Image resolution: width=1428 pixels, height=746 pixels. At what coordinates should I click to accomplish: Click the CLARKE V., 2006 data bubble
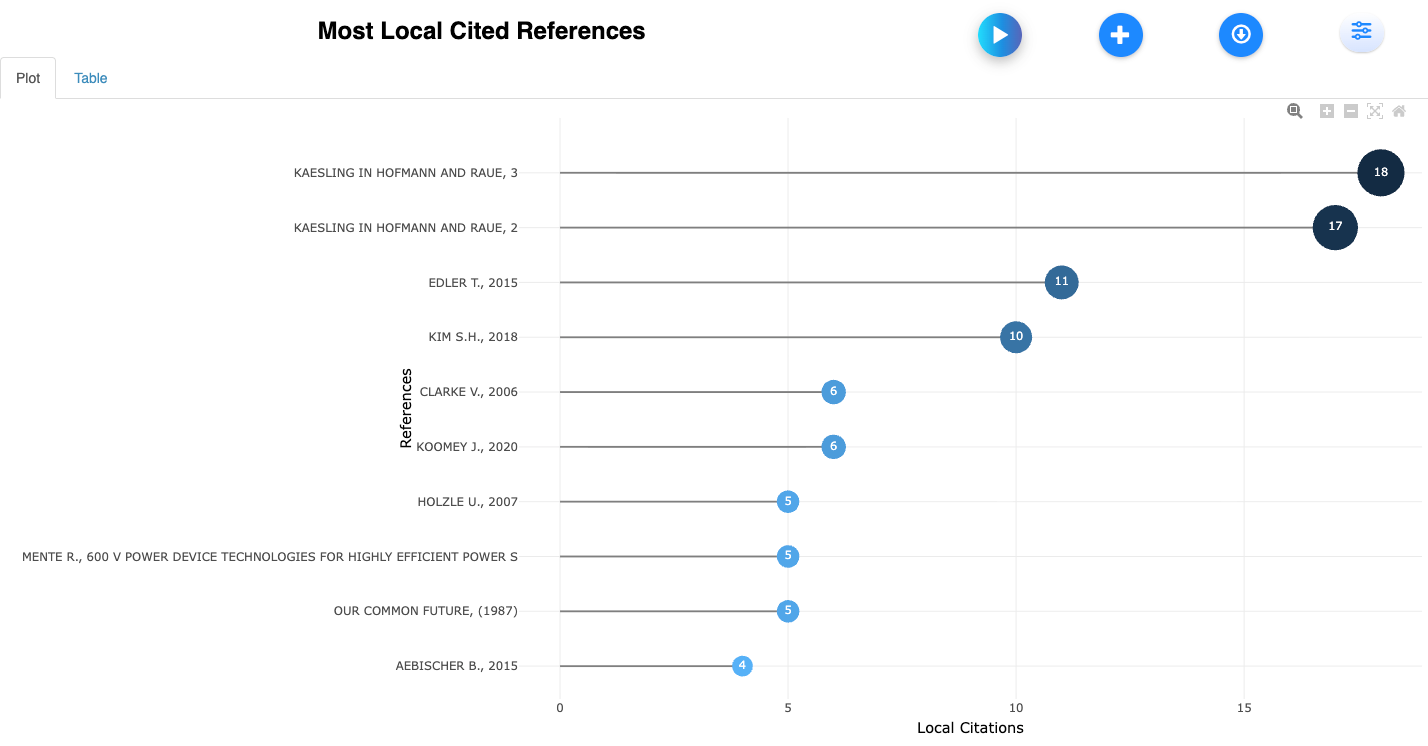[x=833, y=392]
